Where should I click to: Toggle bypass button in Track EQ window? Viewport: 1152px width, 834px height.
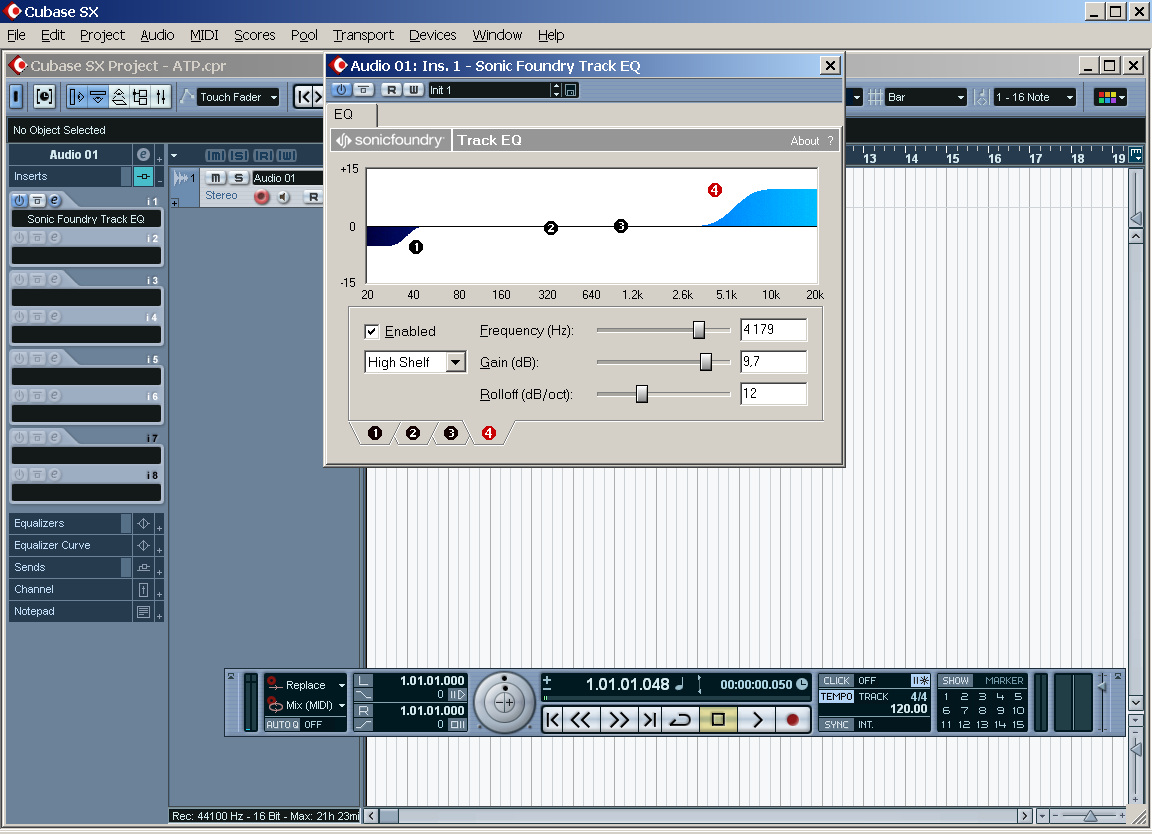pos(364,90)
